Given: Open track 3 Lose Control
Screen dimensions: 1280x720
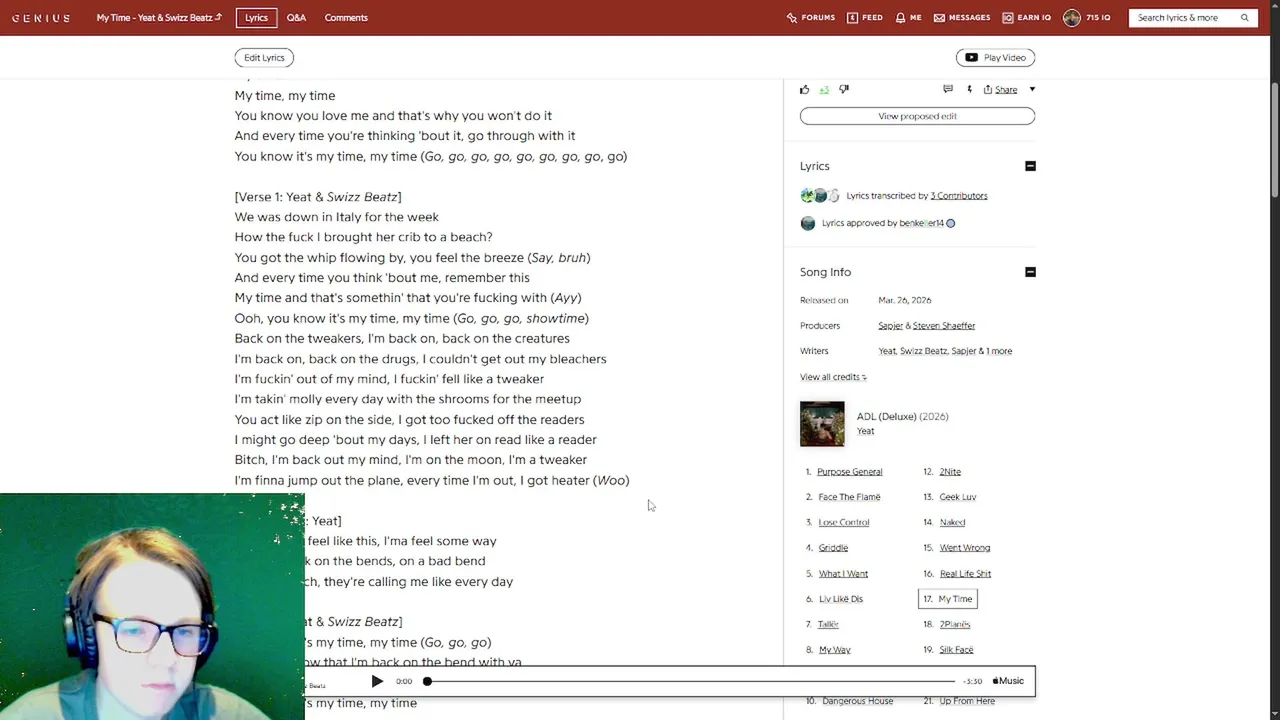Looking at the screenshot, I should click(x=843, y=522).
